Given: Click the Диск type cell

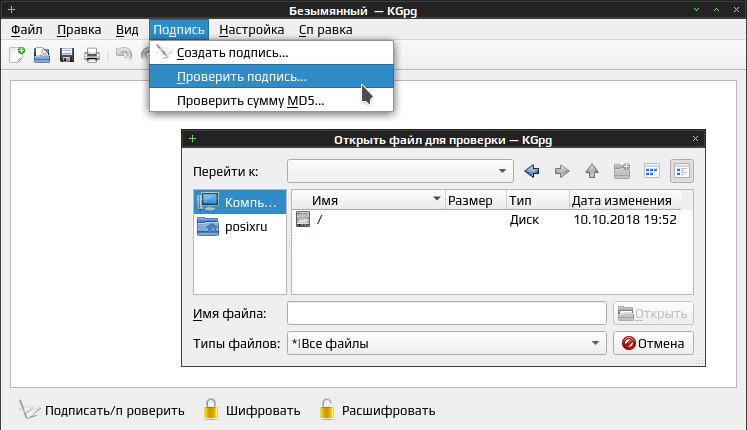Looking at the screenshot, I should (524, 220).
